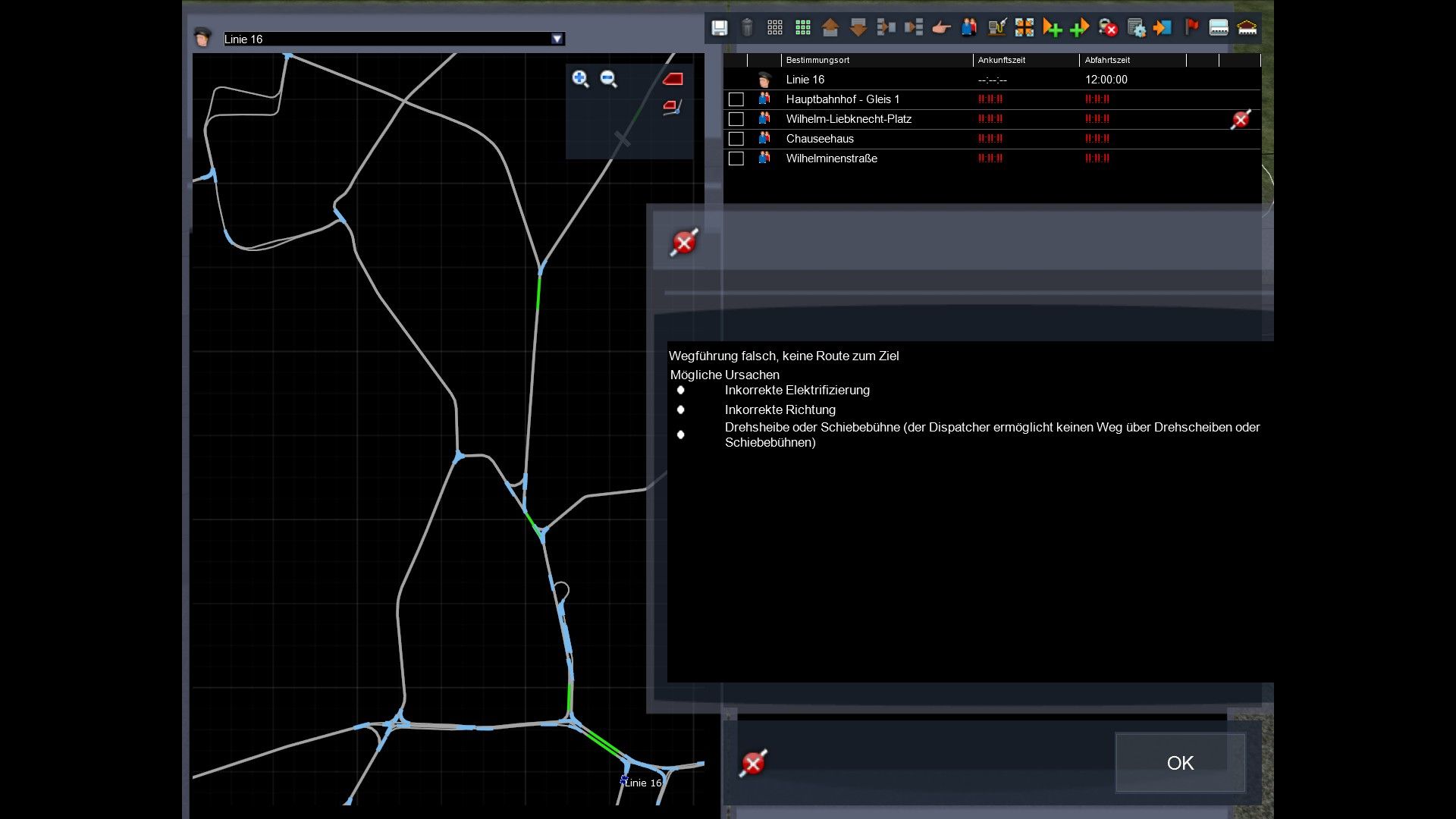Viewport: 1456px width, 819px height.
Task: Click the downward orange arrow icon
Action: (858, 28)
